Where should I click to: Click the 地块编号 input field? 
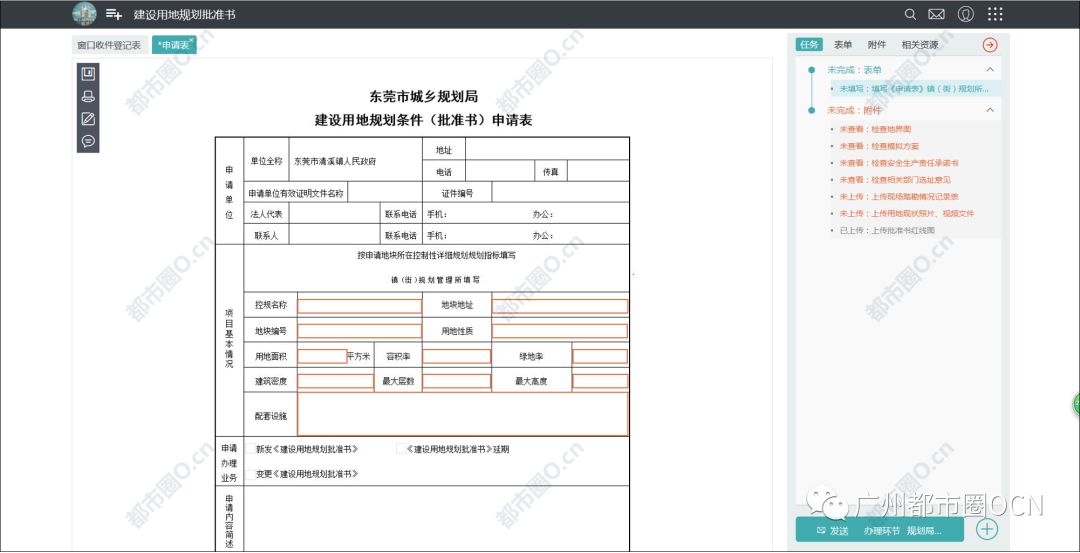360,331
